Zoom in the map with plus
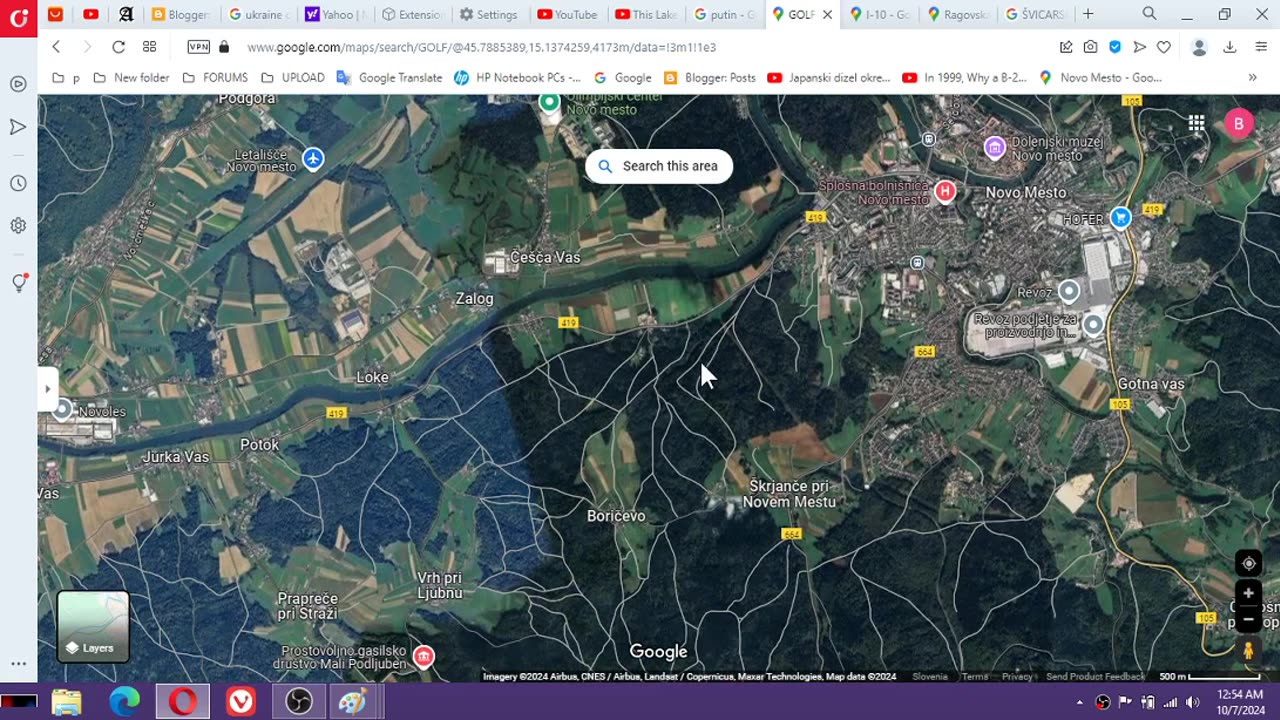1280x720 pixels. point(1248,593)
